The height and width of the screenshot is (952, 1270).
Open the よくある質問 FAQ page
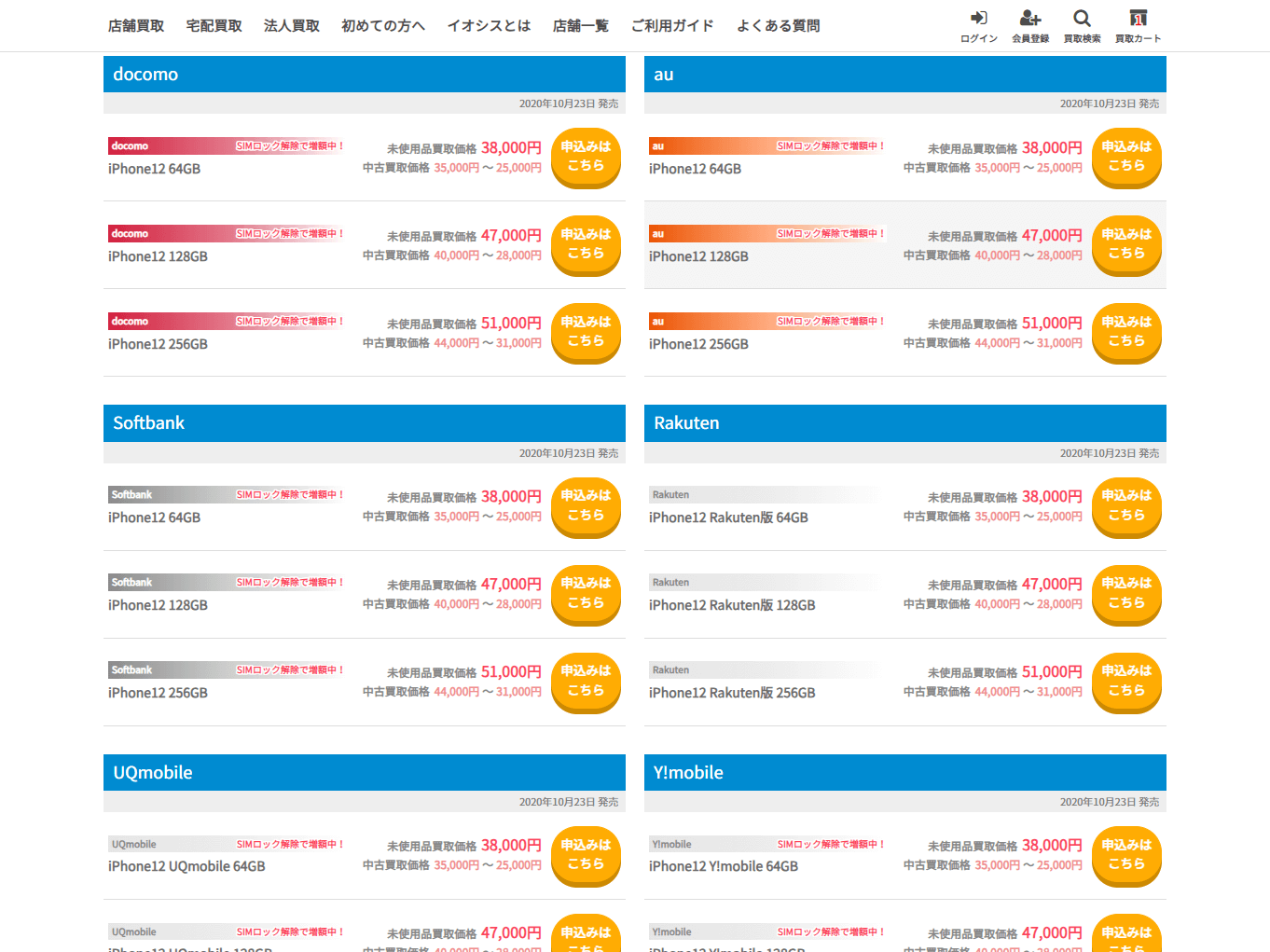point(778,26)
